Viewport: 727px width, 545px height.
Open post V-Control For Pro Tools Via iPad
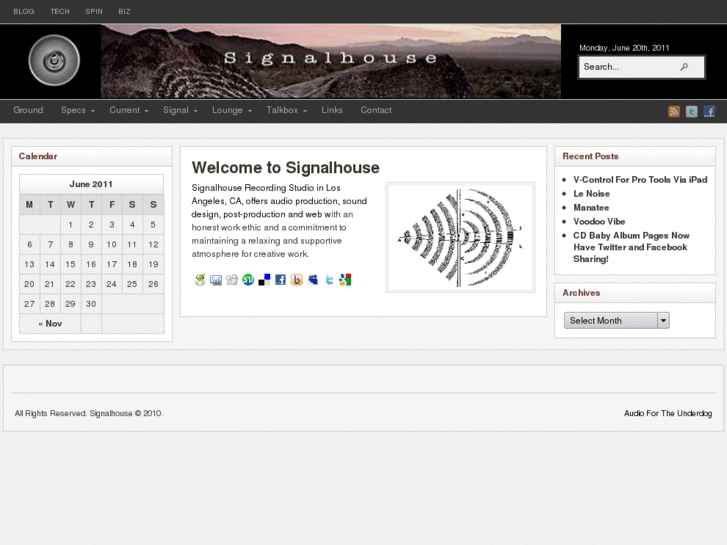[640, 180]
